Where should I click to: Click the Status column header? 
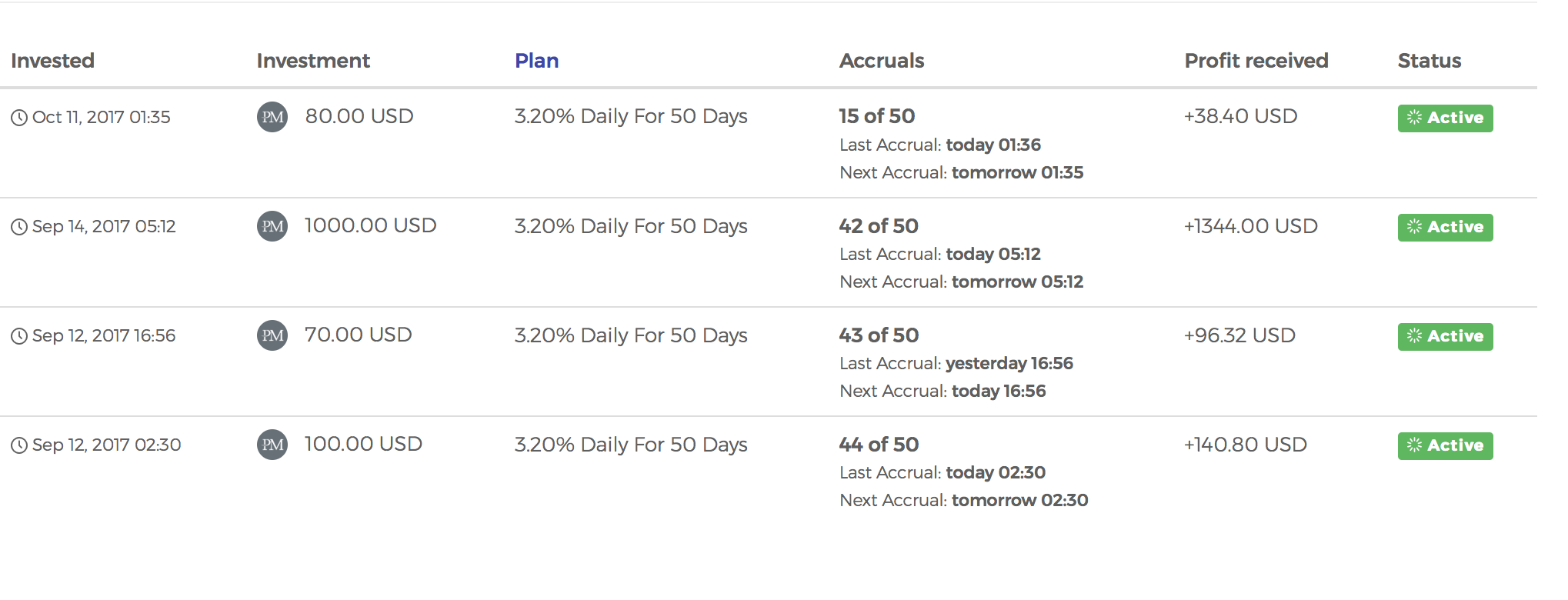pyautogui.click(x=1429, y=61)
